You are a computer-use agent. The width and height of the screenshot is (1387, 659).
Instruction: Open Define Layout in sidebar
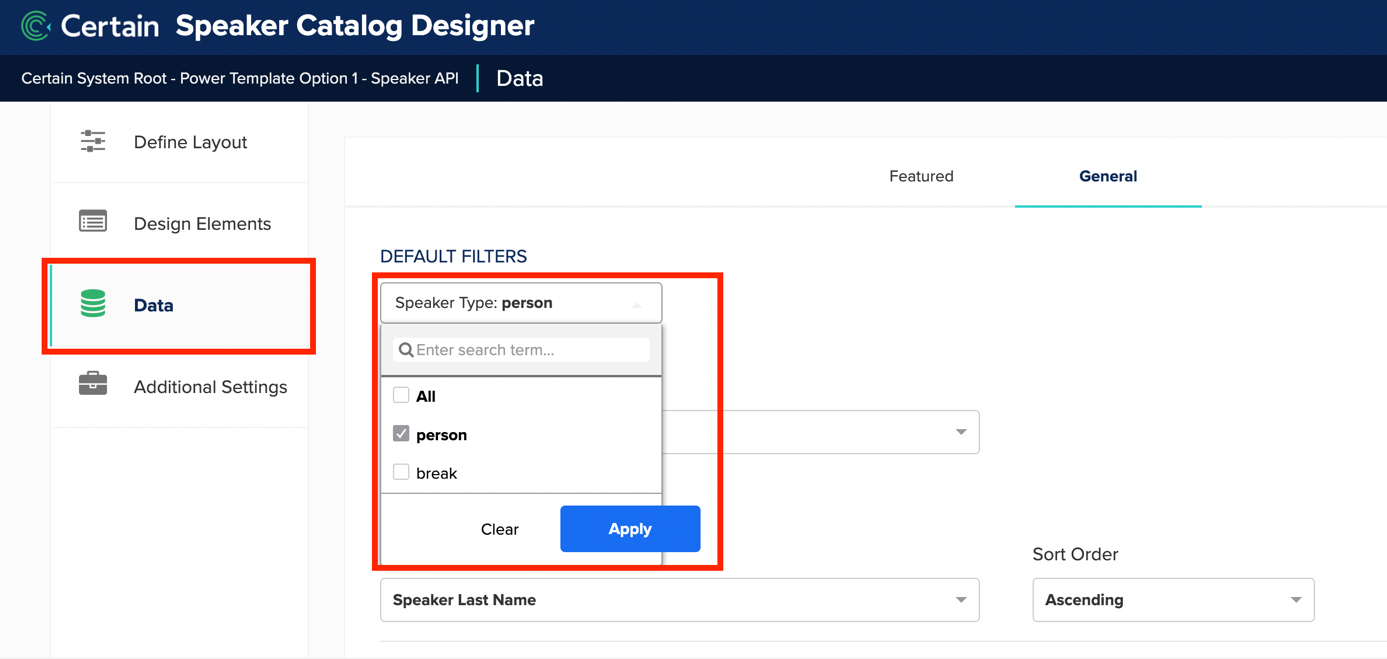(x=180, y=142)
